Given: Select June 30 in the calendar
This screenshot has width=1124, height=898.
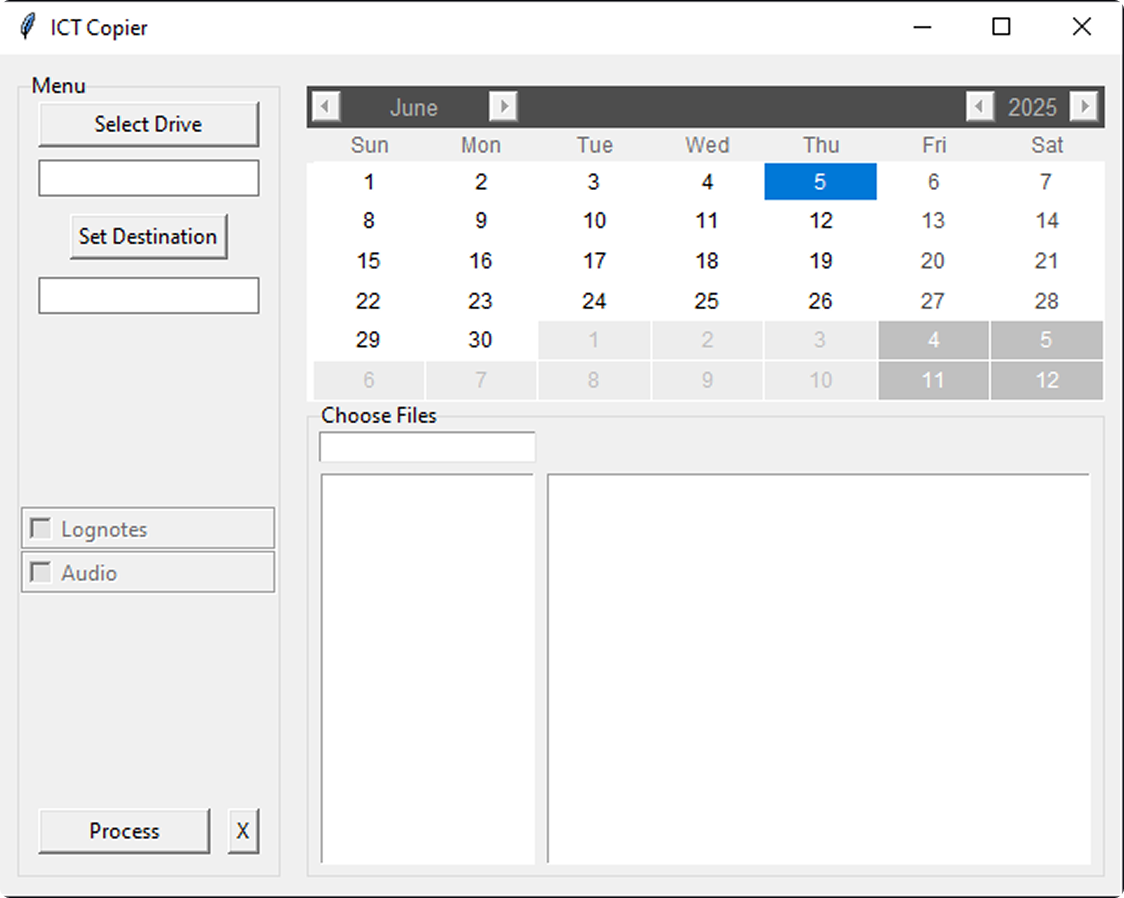Looking at the screenshot, I should (481, 340).
